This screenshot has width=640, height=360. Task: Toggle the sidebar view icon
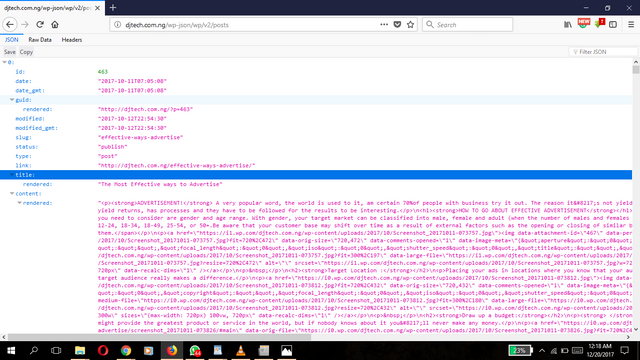pos(613,24)
